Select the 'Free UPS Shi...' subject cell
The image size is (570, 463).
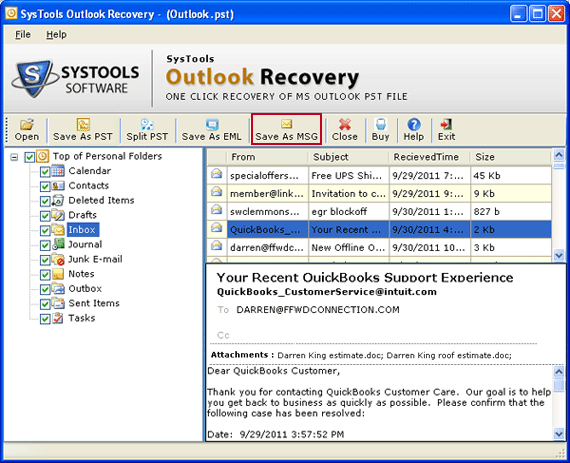click(x=349, y=176)
